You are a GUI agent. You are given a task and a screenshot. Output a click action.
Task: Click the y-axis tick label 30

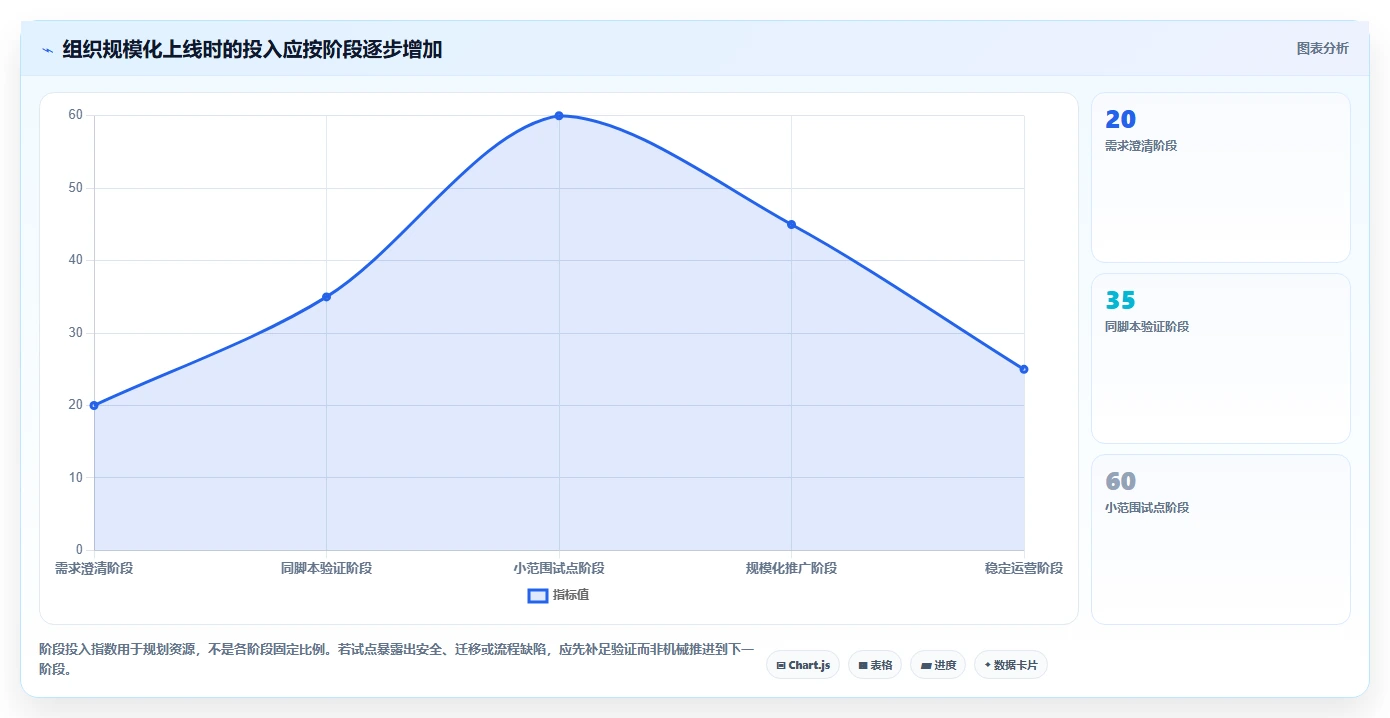[75, 333]
